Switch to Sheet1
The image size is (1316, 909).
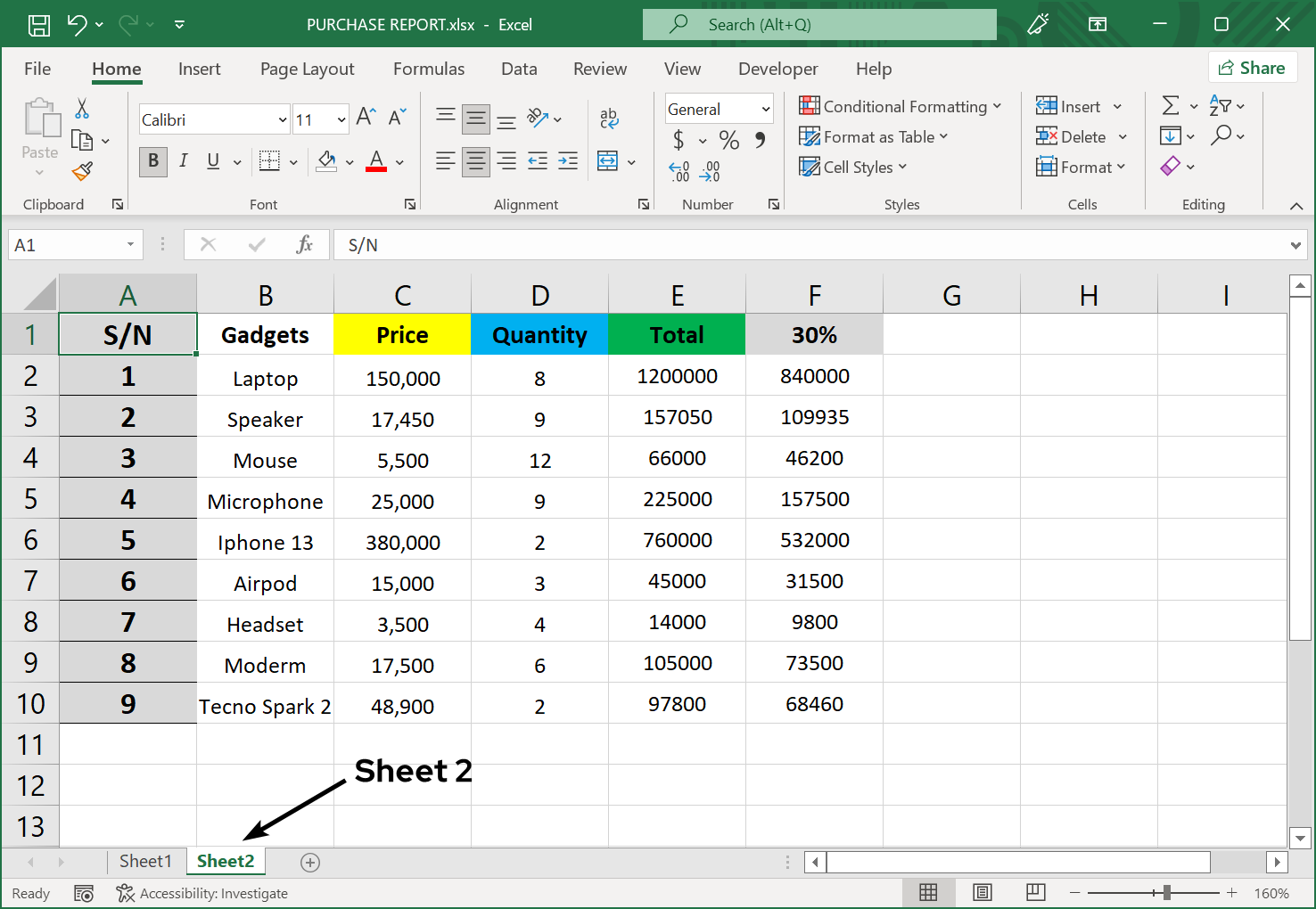[x=146, y=861]
